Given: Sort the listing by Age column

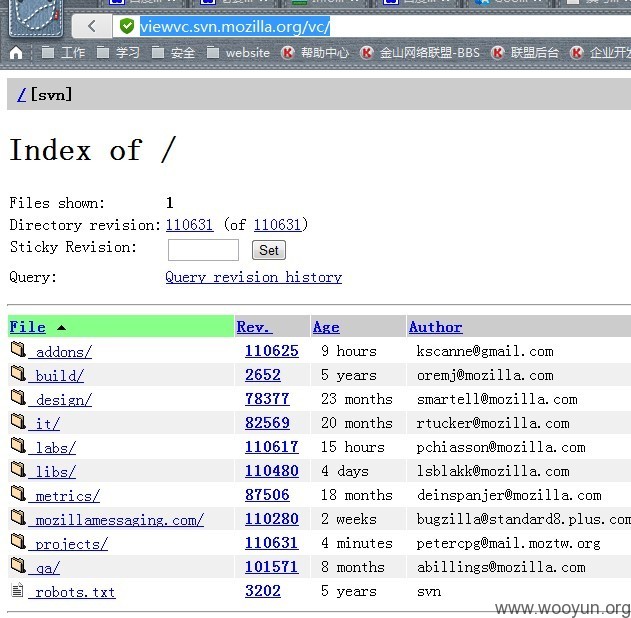Looking at the screenshot, I should (326, 327).
